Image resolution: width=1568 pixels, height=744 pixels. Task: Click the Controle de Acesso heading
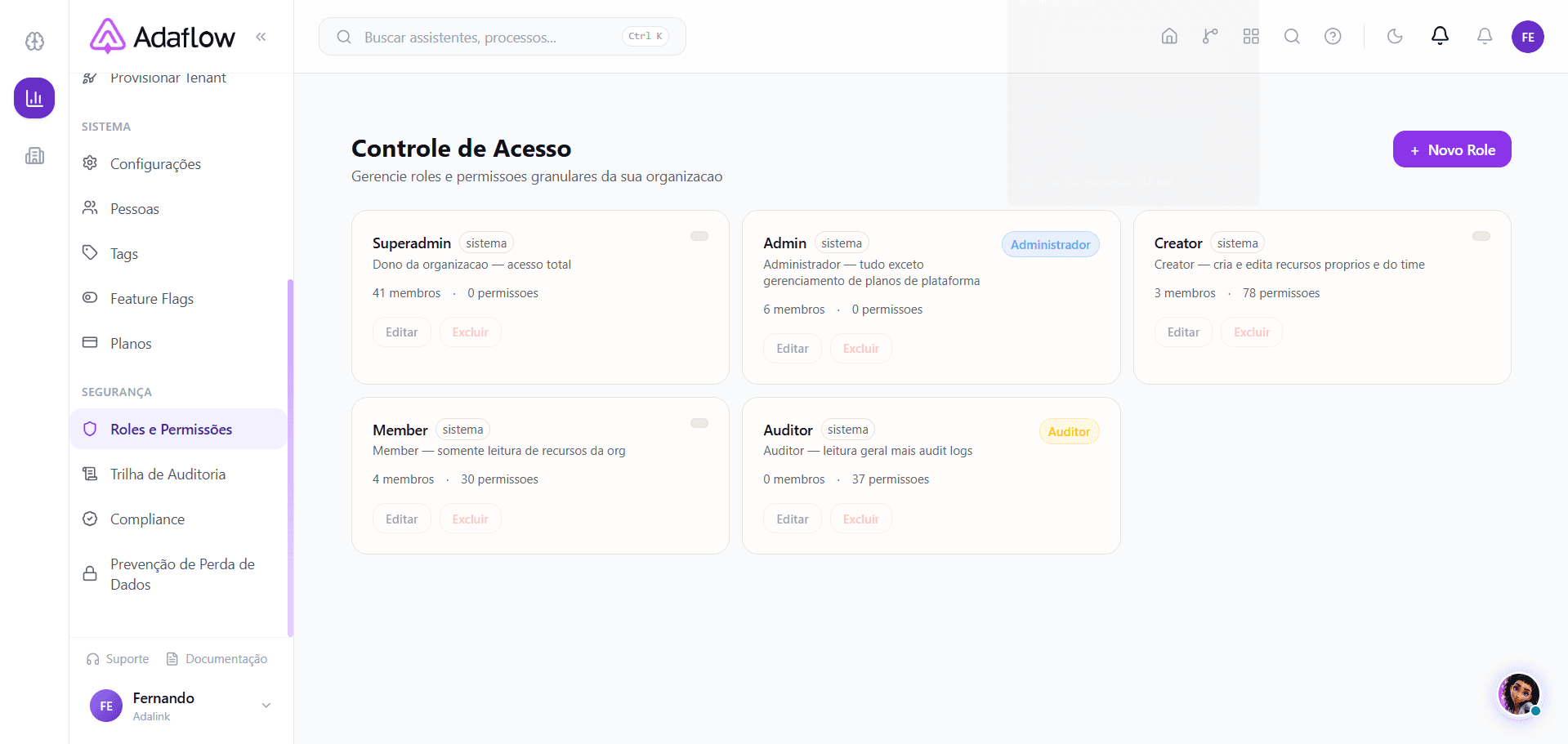[x=461, y=149]
